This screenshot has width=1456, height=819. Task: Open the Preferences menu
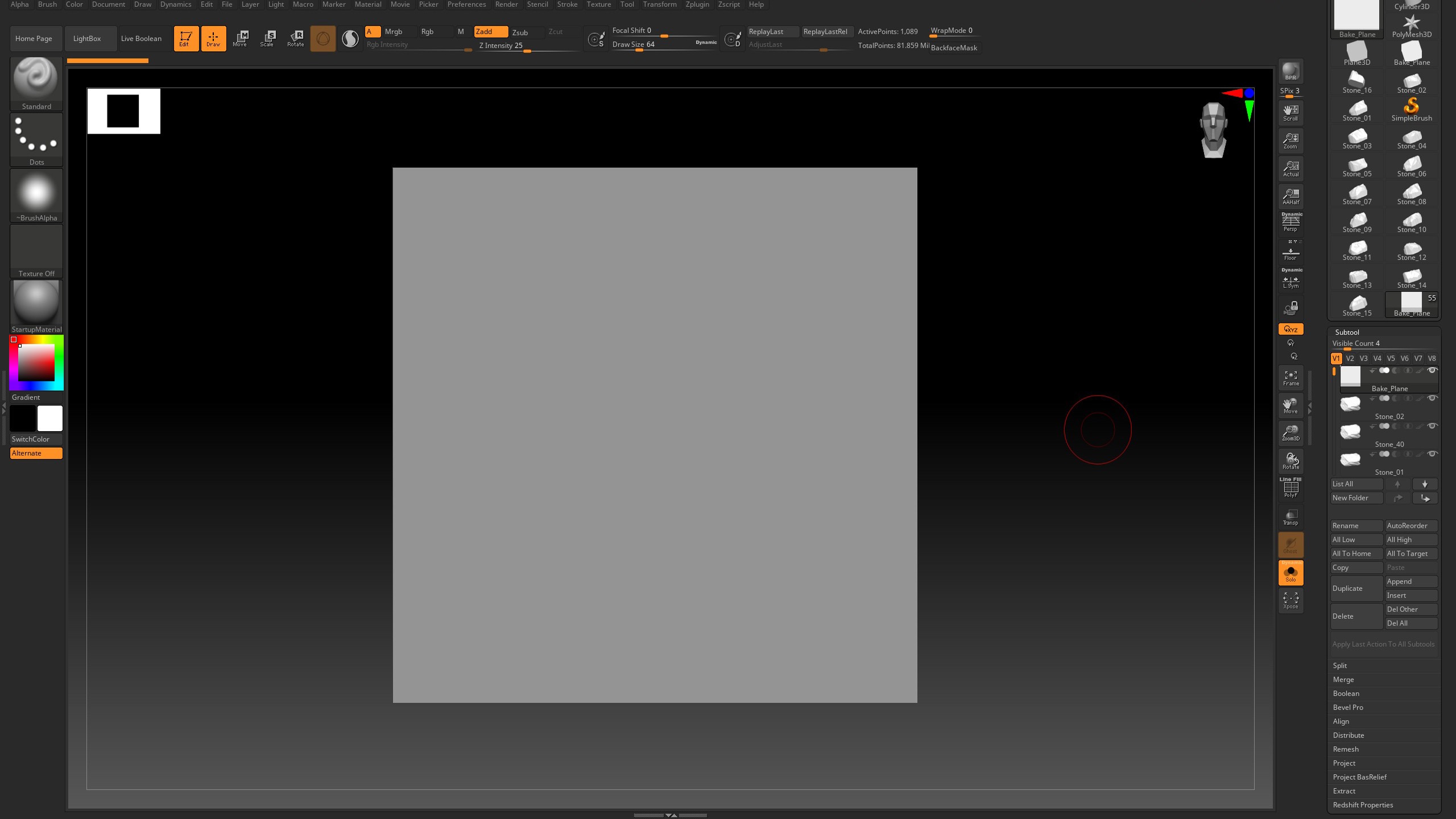(466, 5)
